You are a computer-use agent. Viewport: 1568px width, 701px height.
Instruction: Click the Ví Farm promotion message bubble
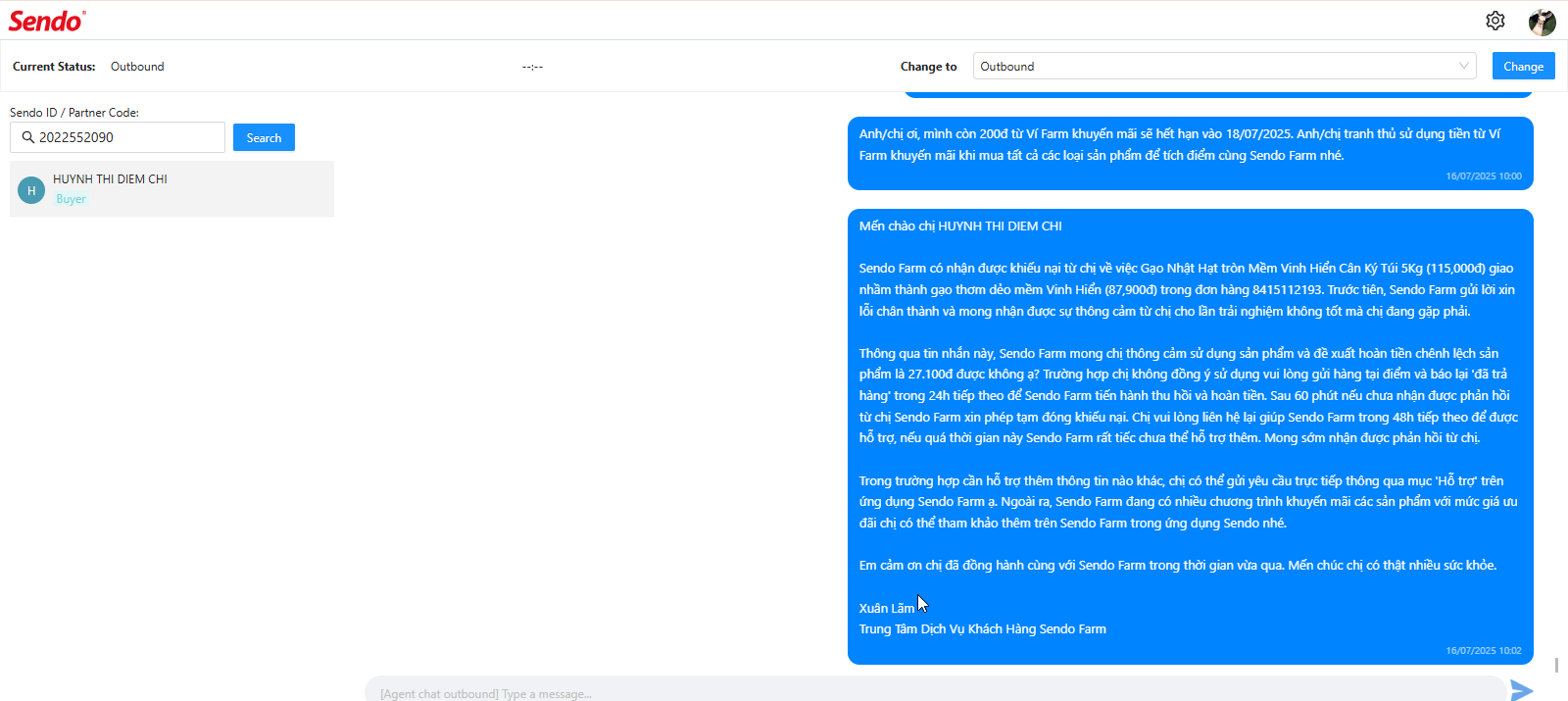1190,153
